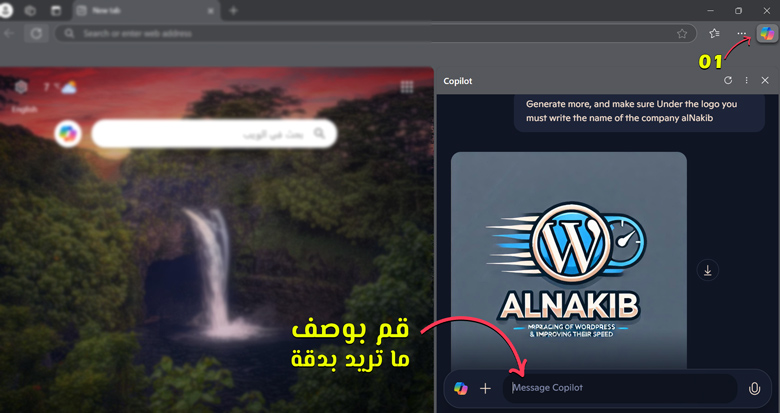The height and width of the screenshot is (413, 780).
Task: Go back with the back arrow
Action: pos(9,34)
